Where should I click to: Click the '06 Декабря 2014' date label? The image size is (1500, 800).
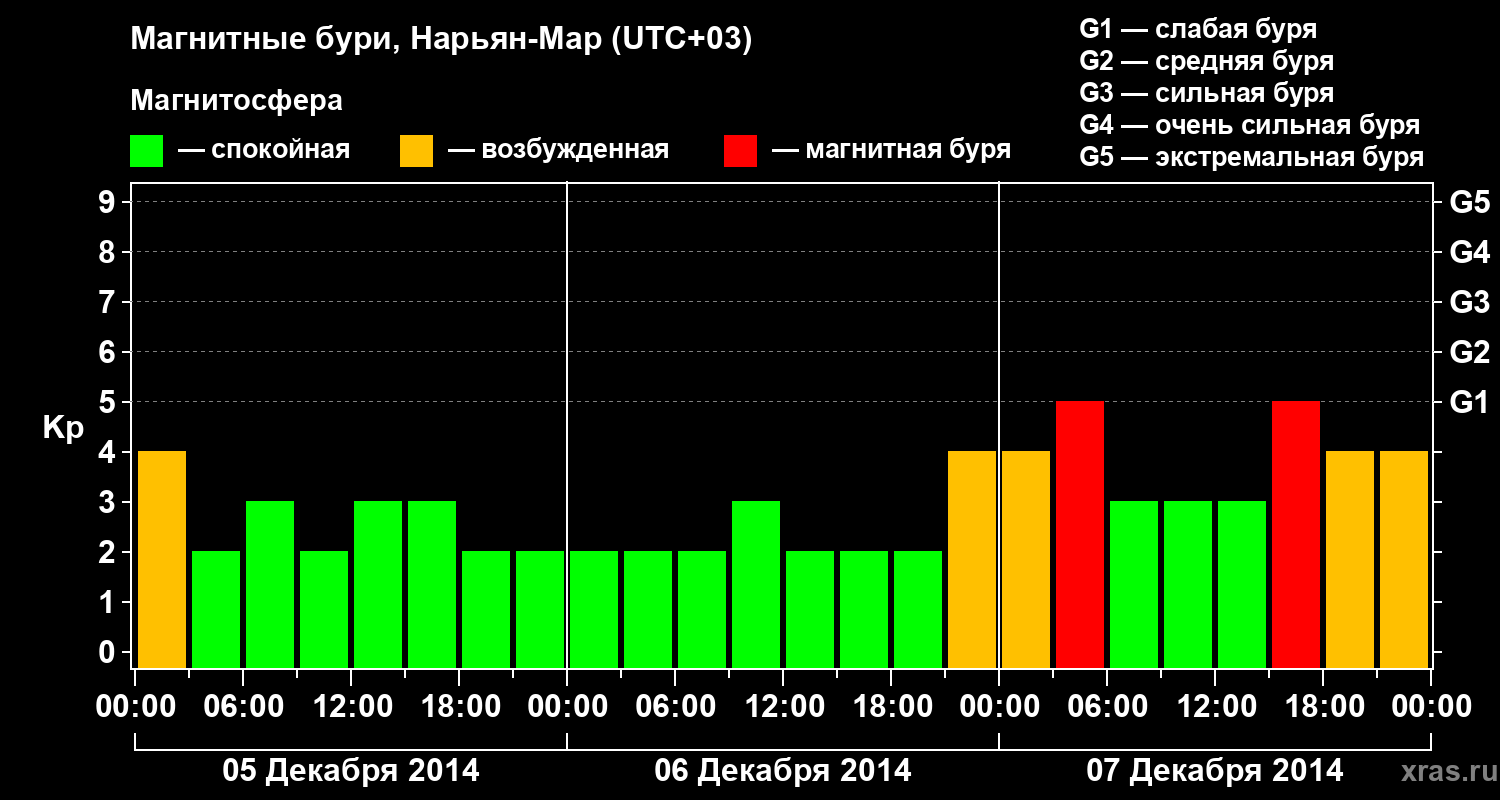(783, 771)
